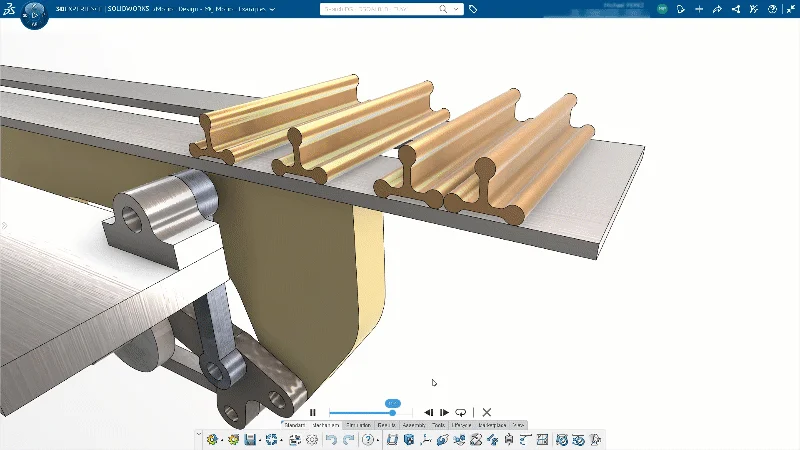Open the help question mark icon
The width and height of the screenshot is (800, 450).
[368, 439]
